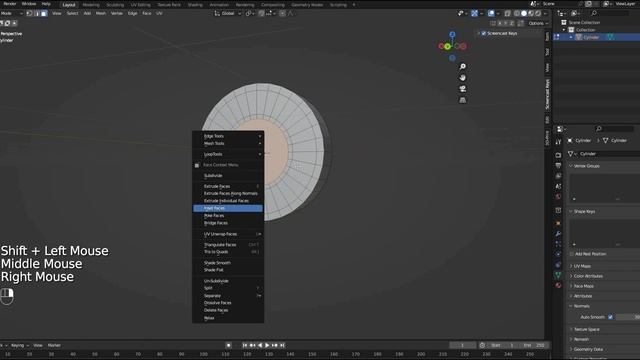The image size is (640, 360).
Task: Activate face select mode
Action: tap(44, 13)
